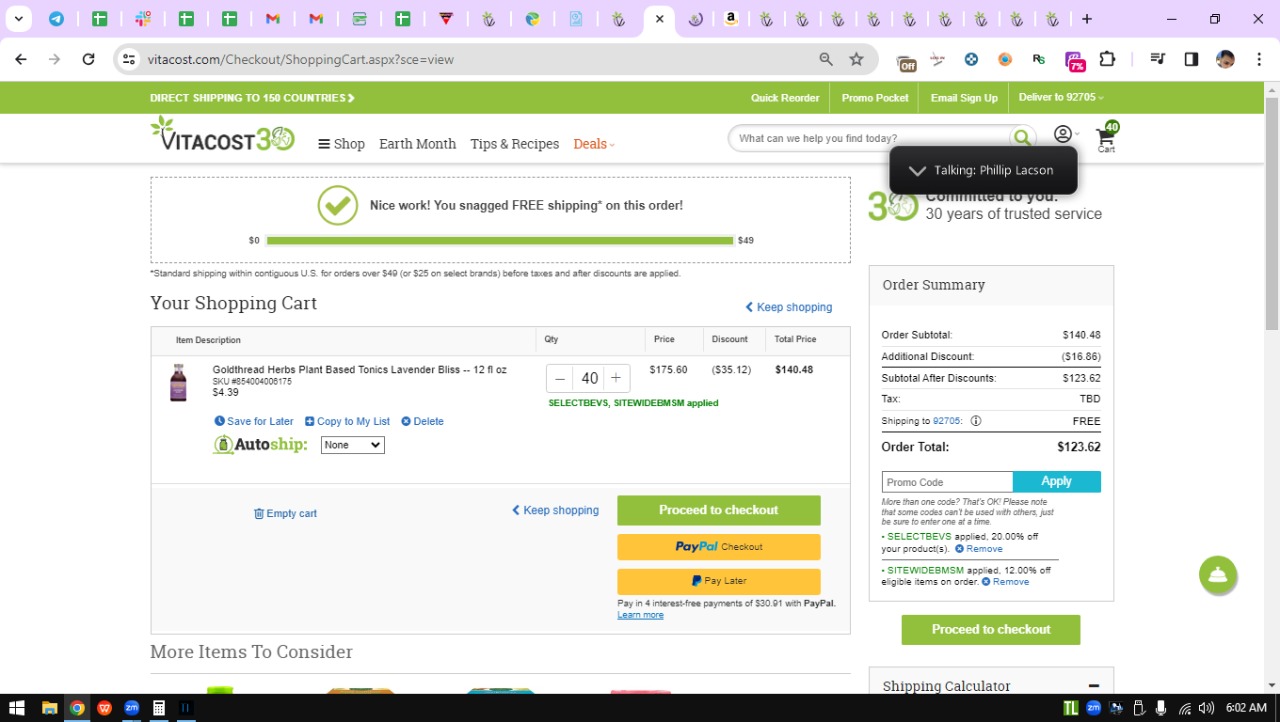The image size is (1280, 722).
Task: Remove SELECTBEVS promo code
Action: coord(978,549)
